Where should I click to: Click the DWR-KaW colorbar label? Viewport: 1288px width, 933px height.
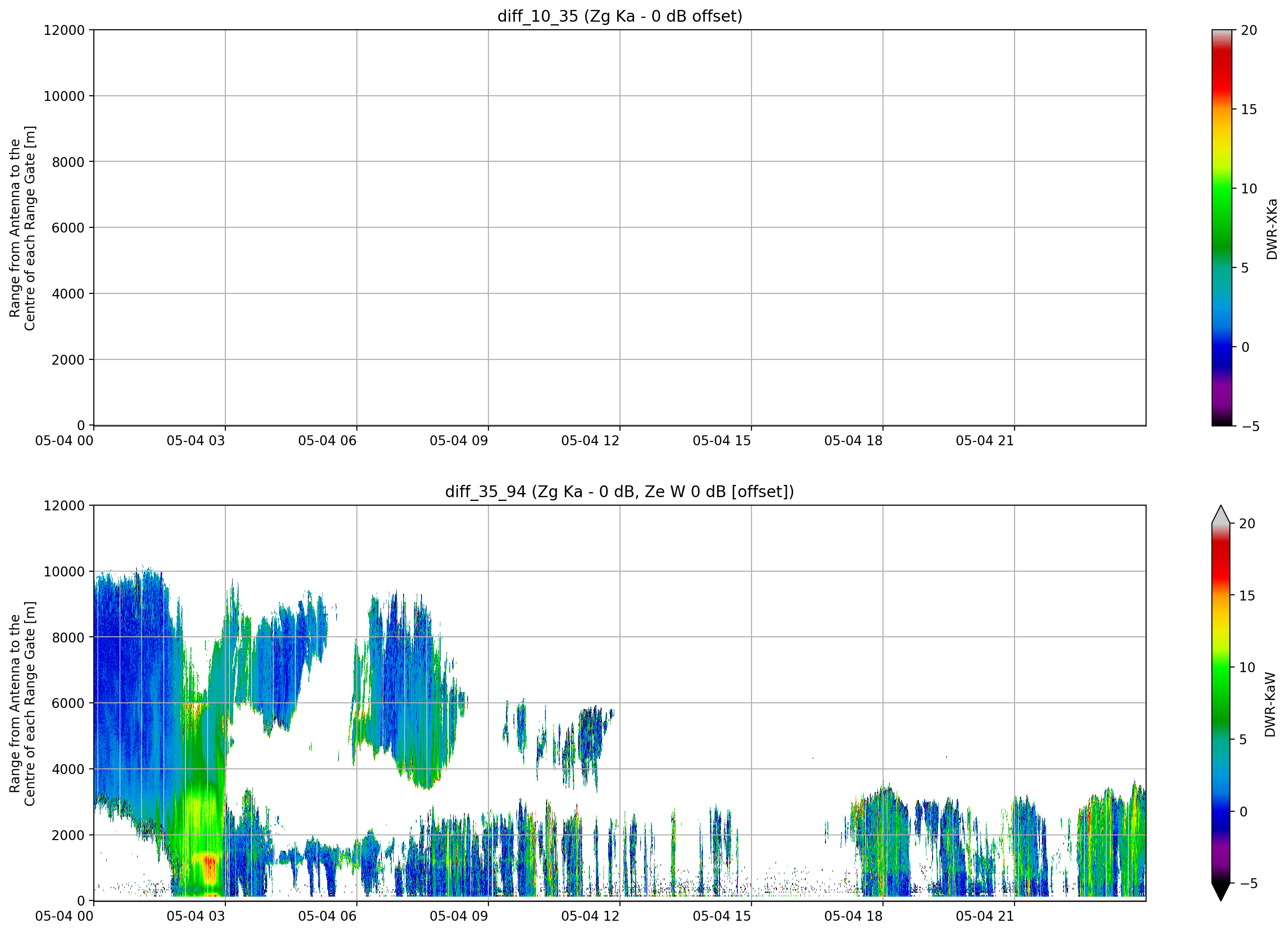[1271, 705]
